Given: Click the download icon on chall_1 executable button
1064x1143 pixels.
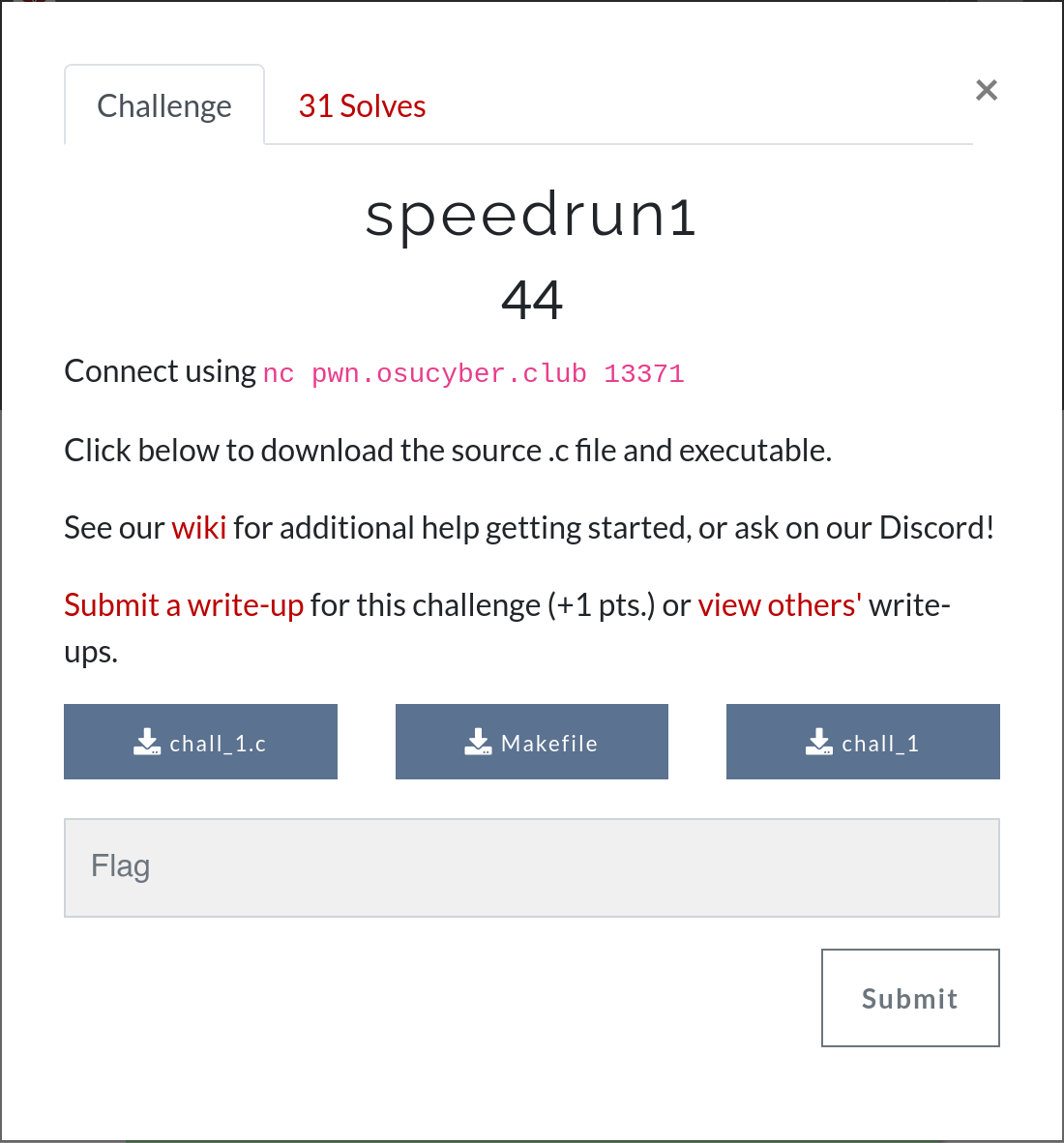Looking at the screenshot, I should pyautogui.click(x=819, y=742).
